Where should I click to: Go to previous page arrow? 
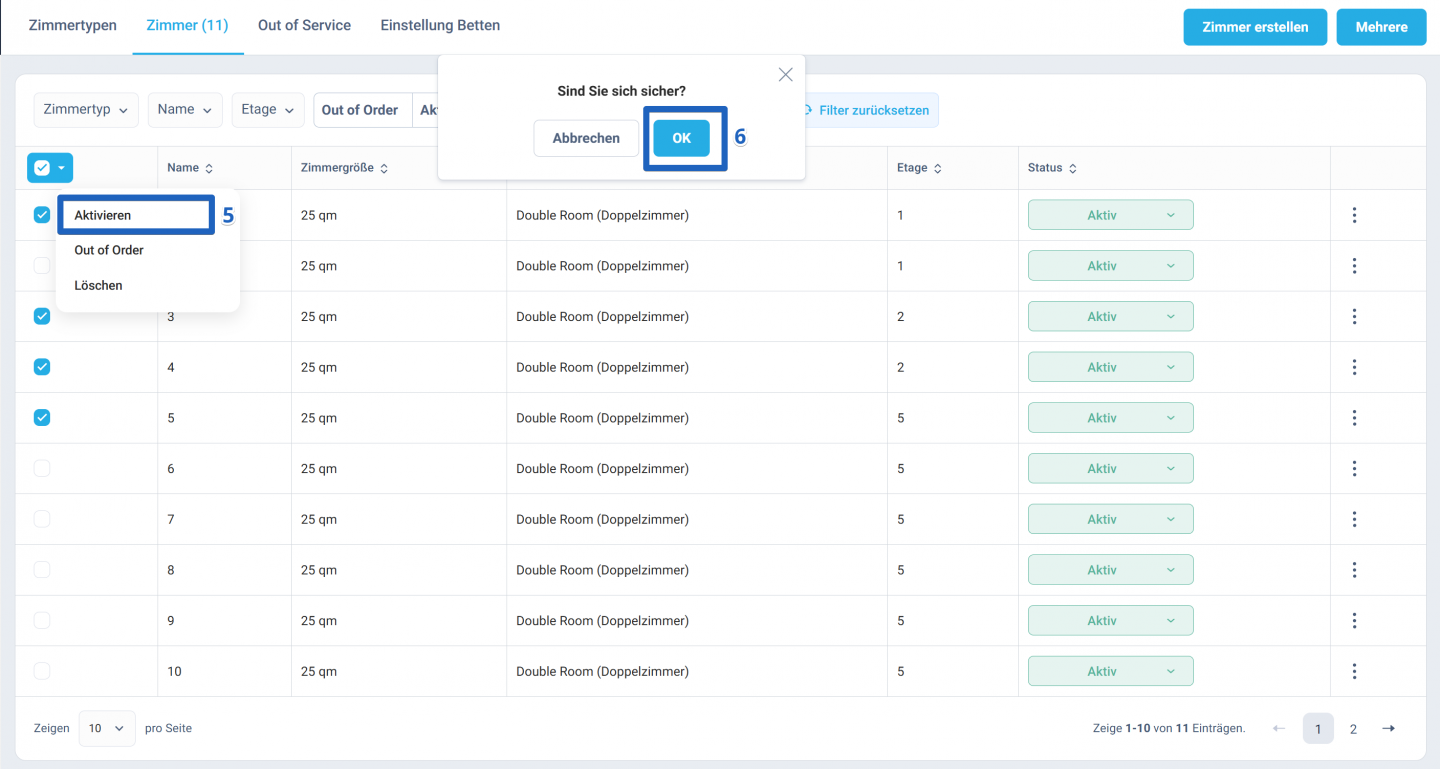1279,729
